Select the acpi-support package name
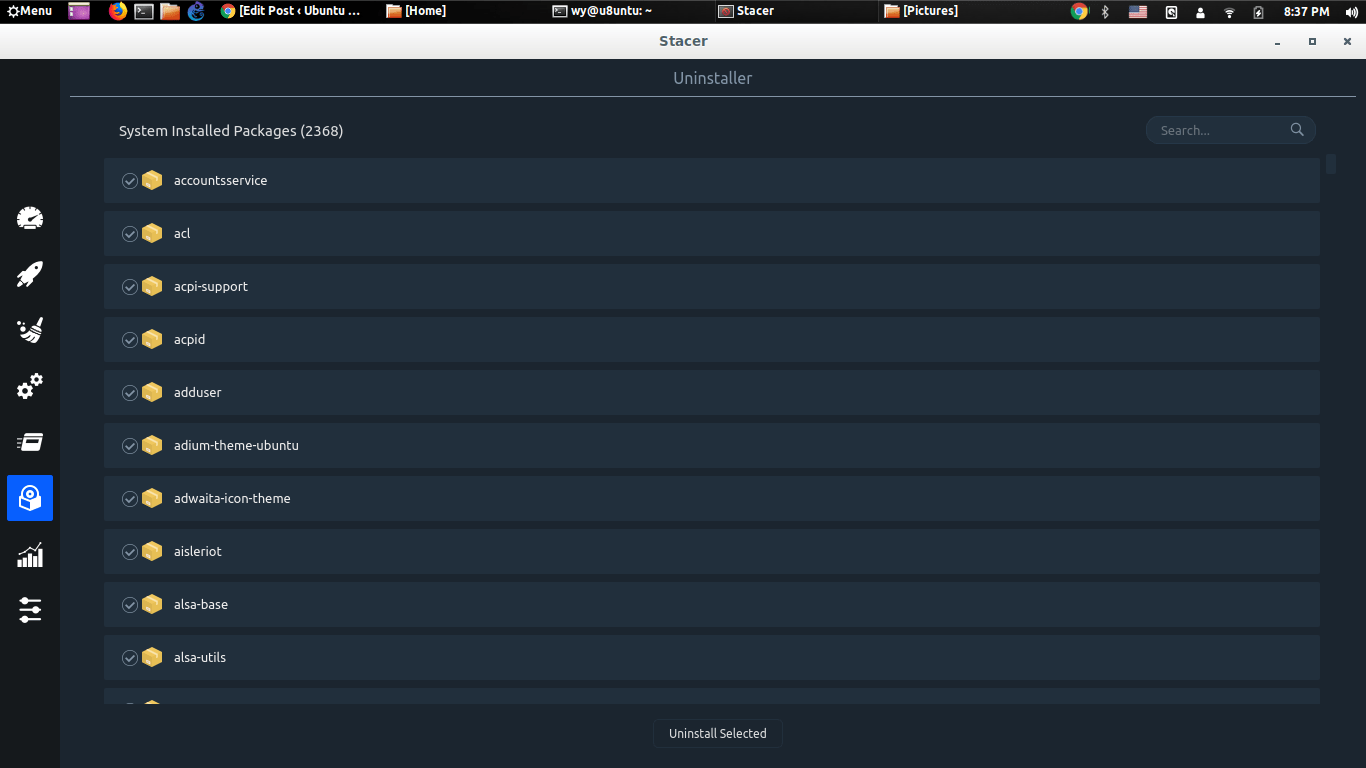This screenshot has width=1366, height=768. pyautogui.click(x=211, y=286)
